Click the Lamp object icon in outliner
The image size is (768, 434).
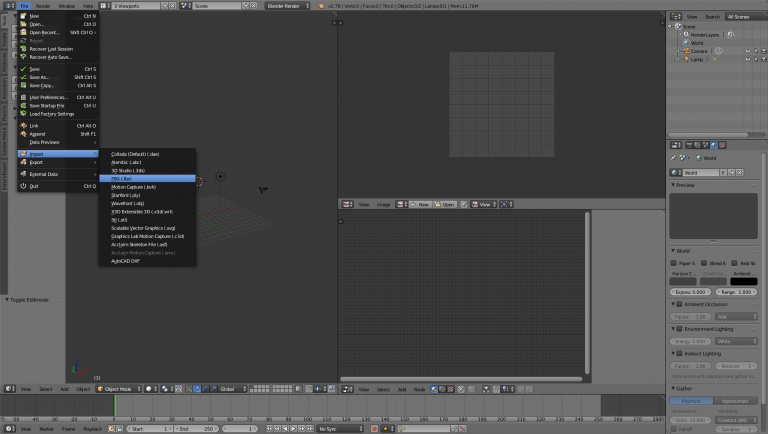(x=687, y=59)
